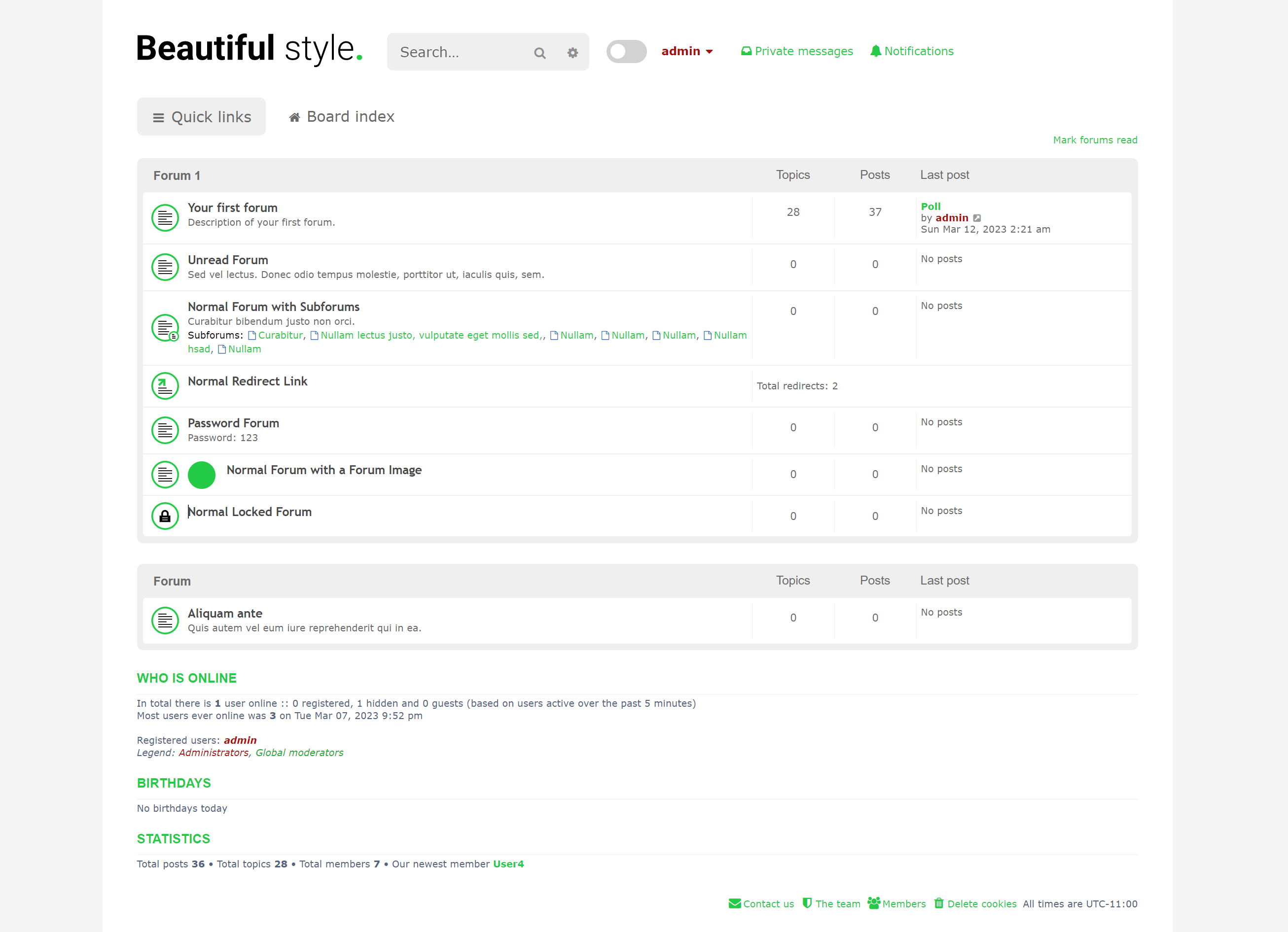Viewport: 1288px width, 932px height.
Task: Open Password Forum
Action: tap(233, 423)
